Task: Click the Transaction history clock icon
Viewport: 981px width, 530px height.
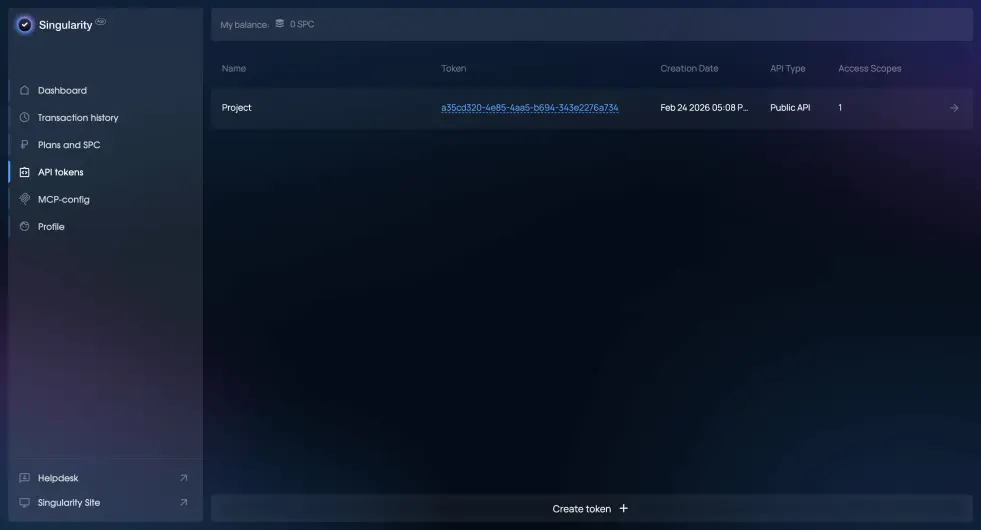Action: [x=25, y=118]
